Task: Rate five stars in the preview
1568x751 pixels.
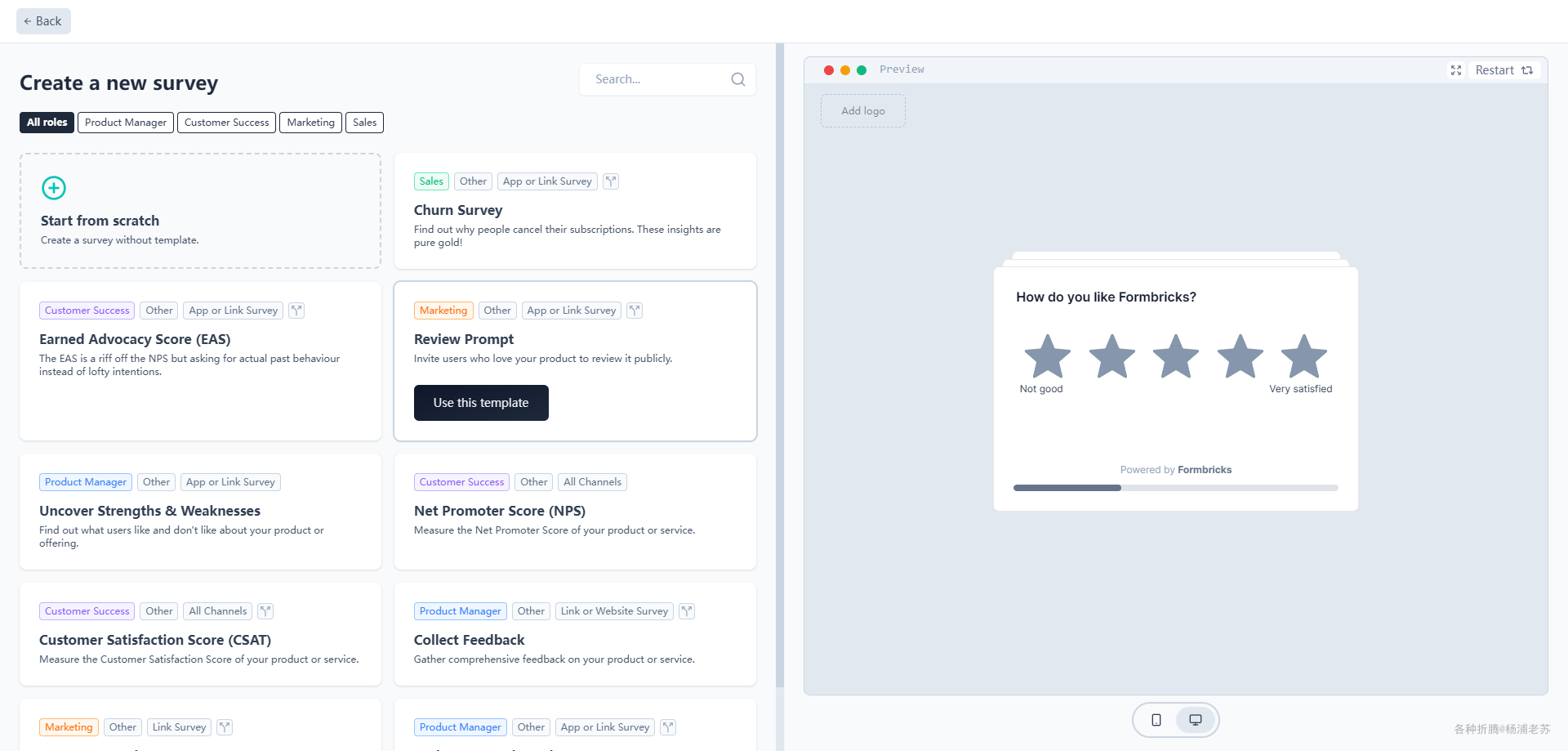Action: (1304, 356)
